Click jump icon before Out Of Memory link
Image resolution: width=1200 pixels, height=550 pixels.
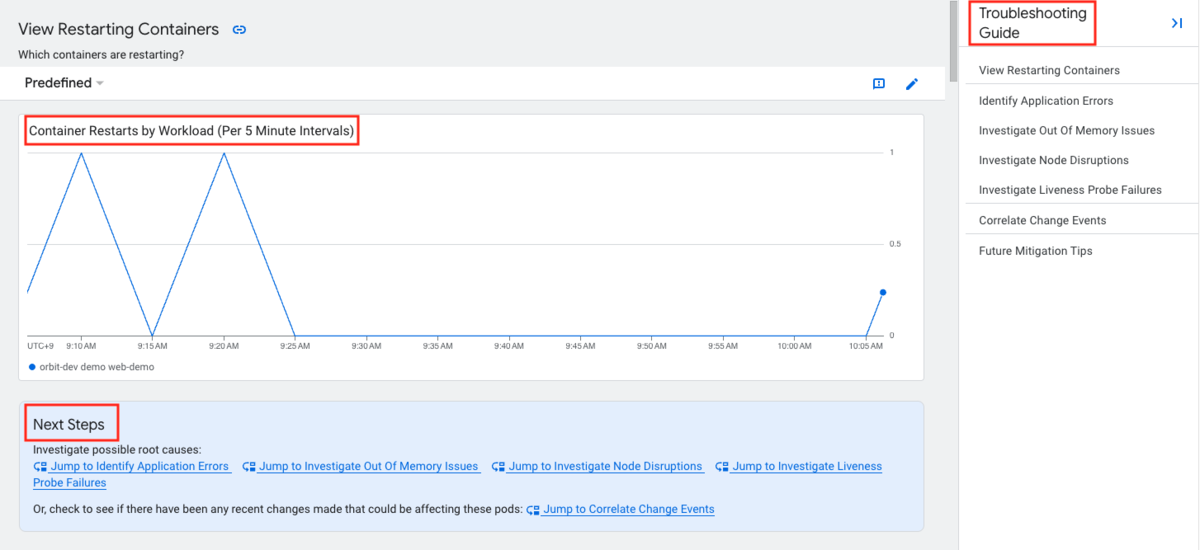click(x=249, y=467)
